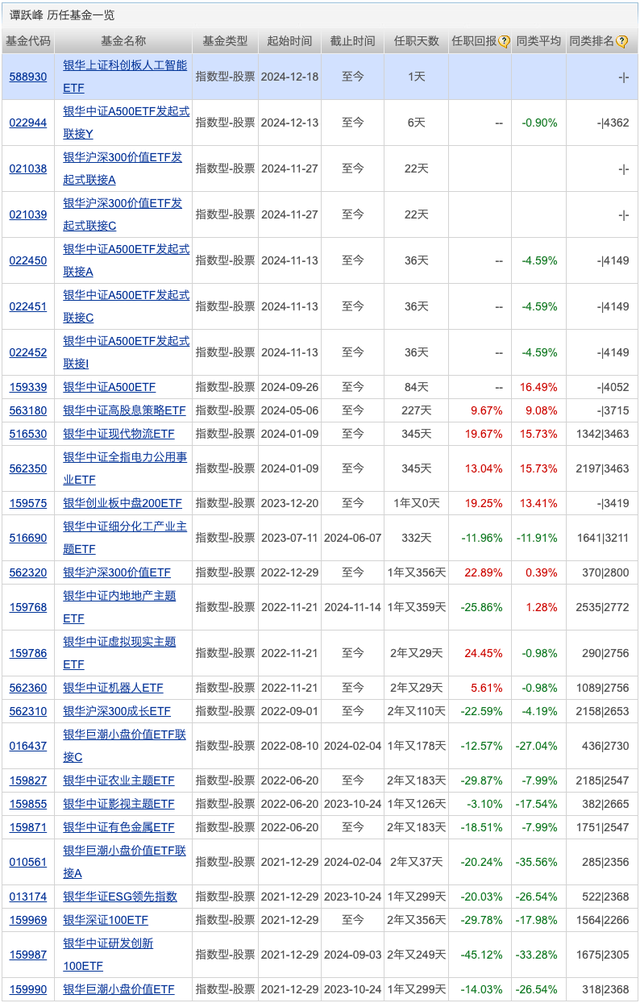Image resolution: width=640 pixels, height=1003 pixels.
Task: Open the 银华沪深300价值ETF发起式联接C link
Action: tap(123, 215)
